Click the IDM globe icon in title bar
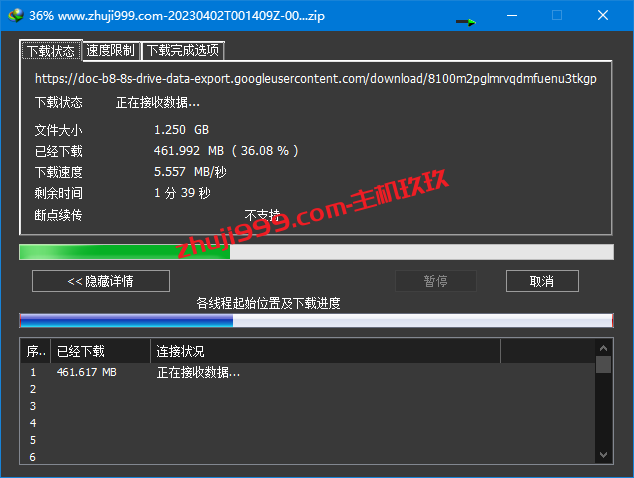The width and height of the screenshot is (634, 478). [16, 15]
